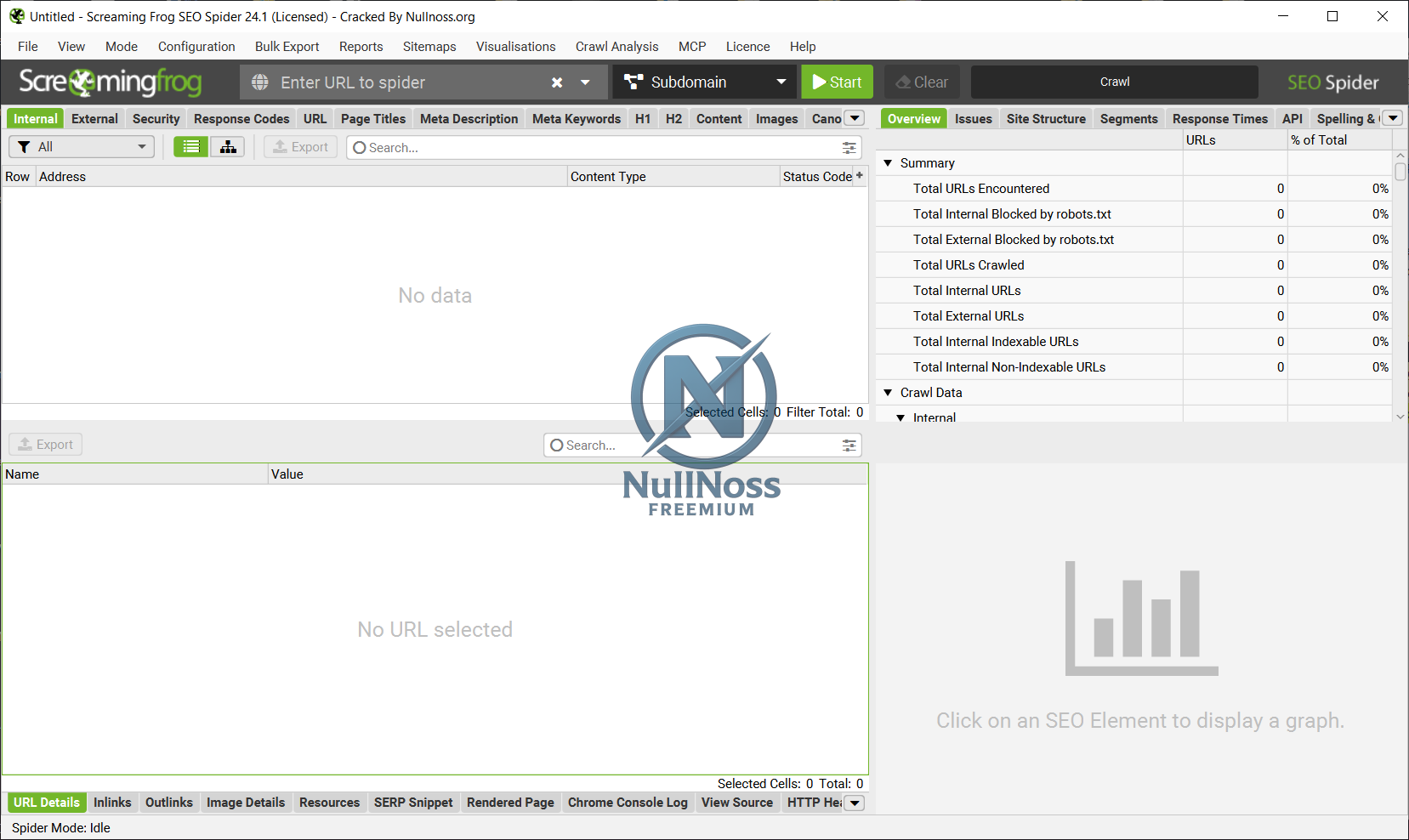The width and height of the screenshot is (1409, 840).
Task: Show more main tabs dropdown
Action: tap(855, 118)
